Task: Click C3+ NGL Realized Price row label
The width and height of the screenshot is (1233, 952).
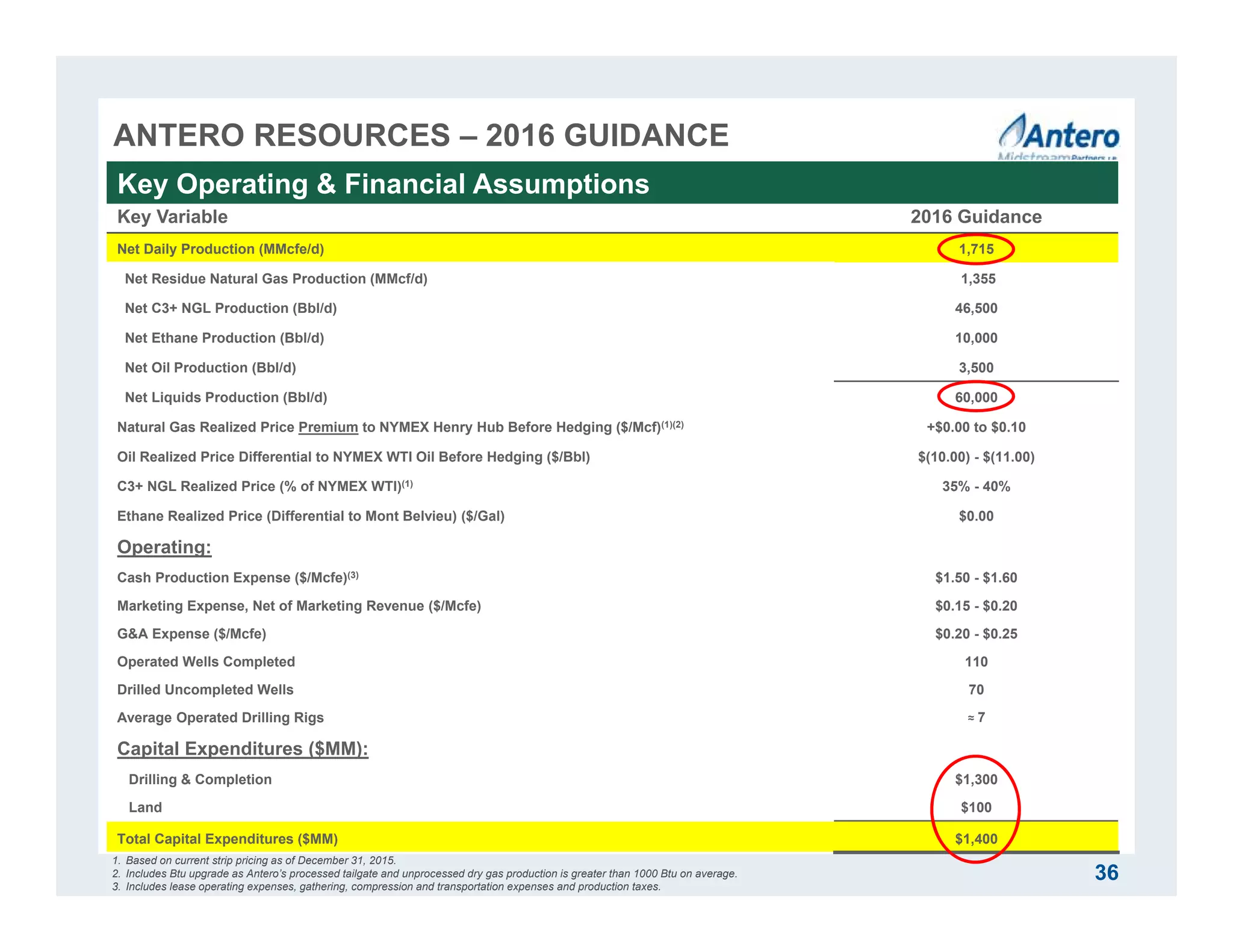Action: 265,486
